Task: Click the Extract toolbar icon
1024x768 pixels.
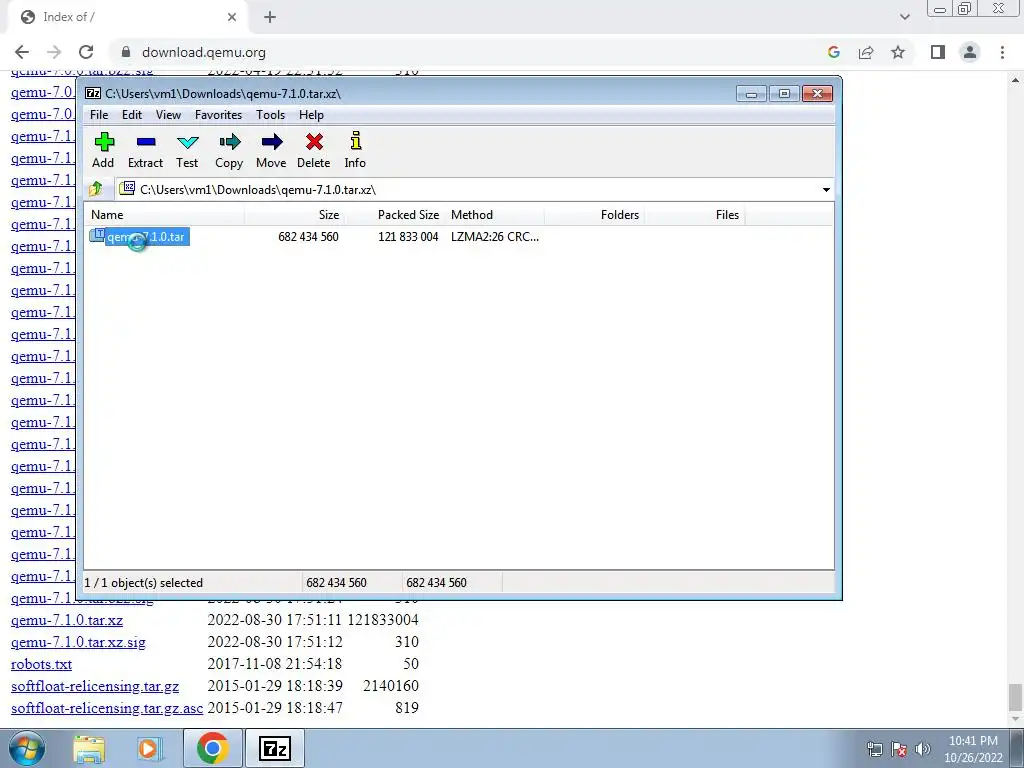Action: click(x=146, y=150)
